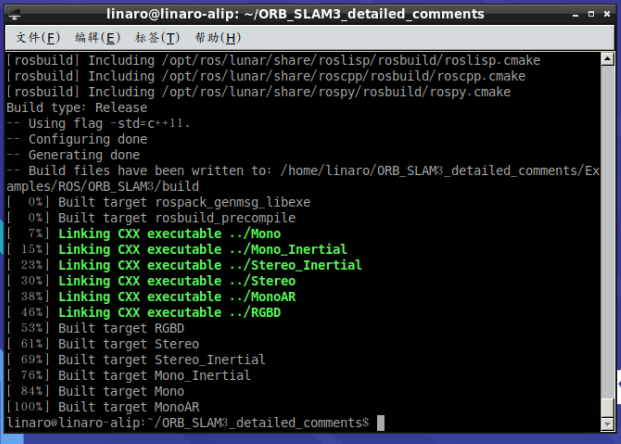The height and width of the screenshot is (444, 621).
Task: Click 'Linking CXX executable ../Stereo' line
Action: [x=151, y=281]
